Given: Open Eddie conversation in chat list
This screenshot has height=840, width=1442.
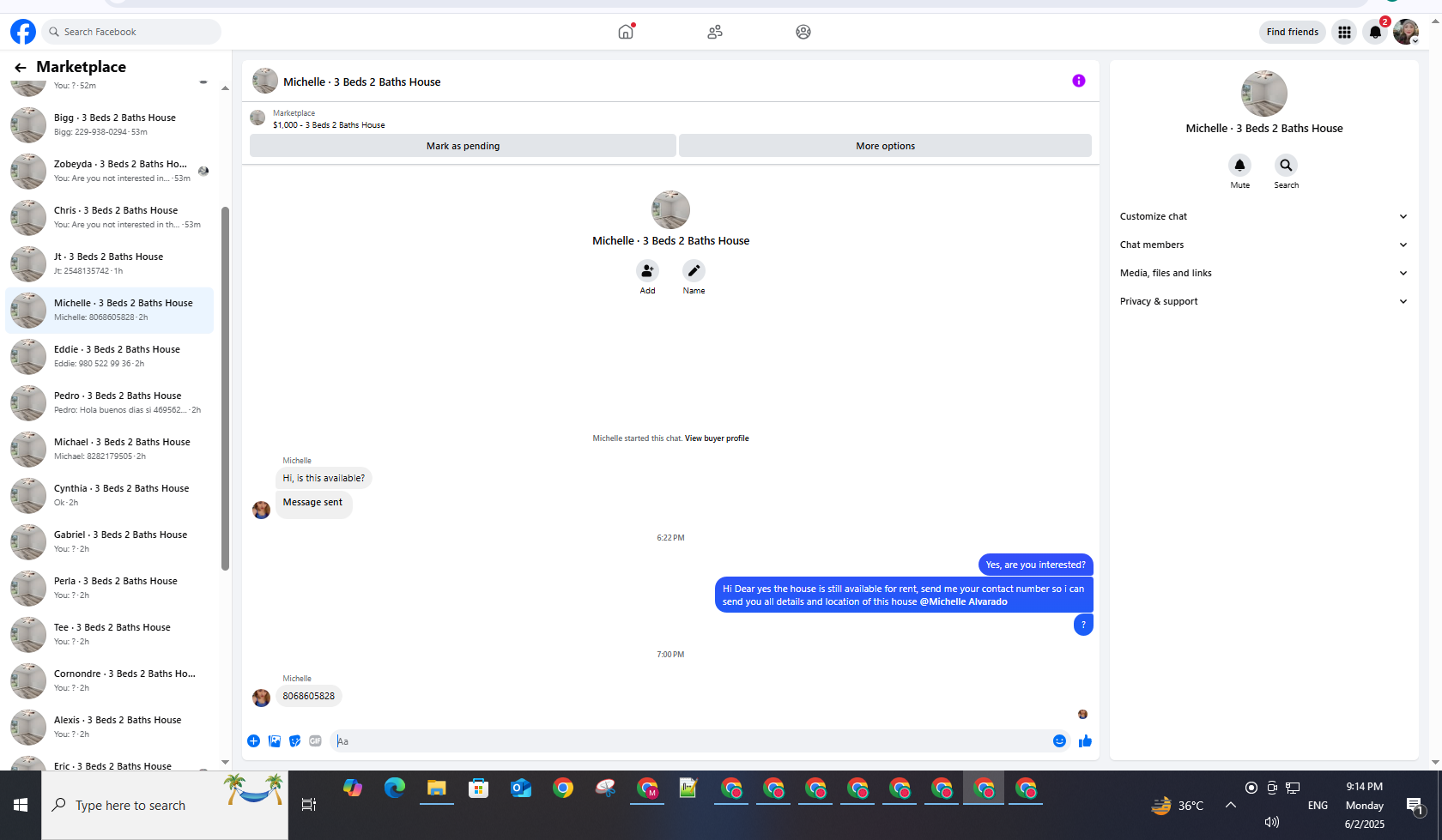Looking at the screenshot, I should [110, 357].
